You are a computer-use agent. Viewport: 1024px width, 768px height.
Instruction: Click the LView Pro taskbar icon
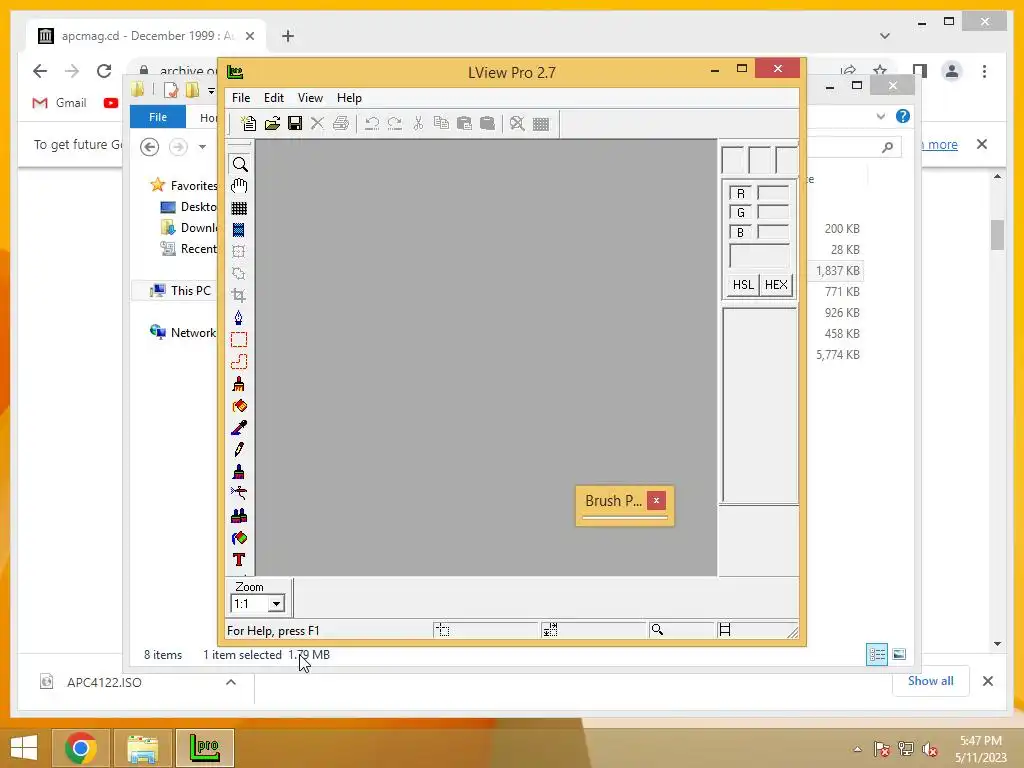pyautogui.click(x=204, y=748)
